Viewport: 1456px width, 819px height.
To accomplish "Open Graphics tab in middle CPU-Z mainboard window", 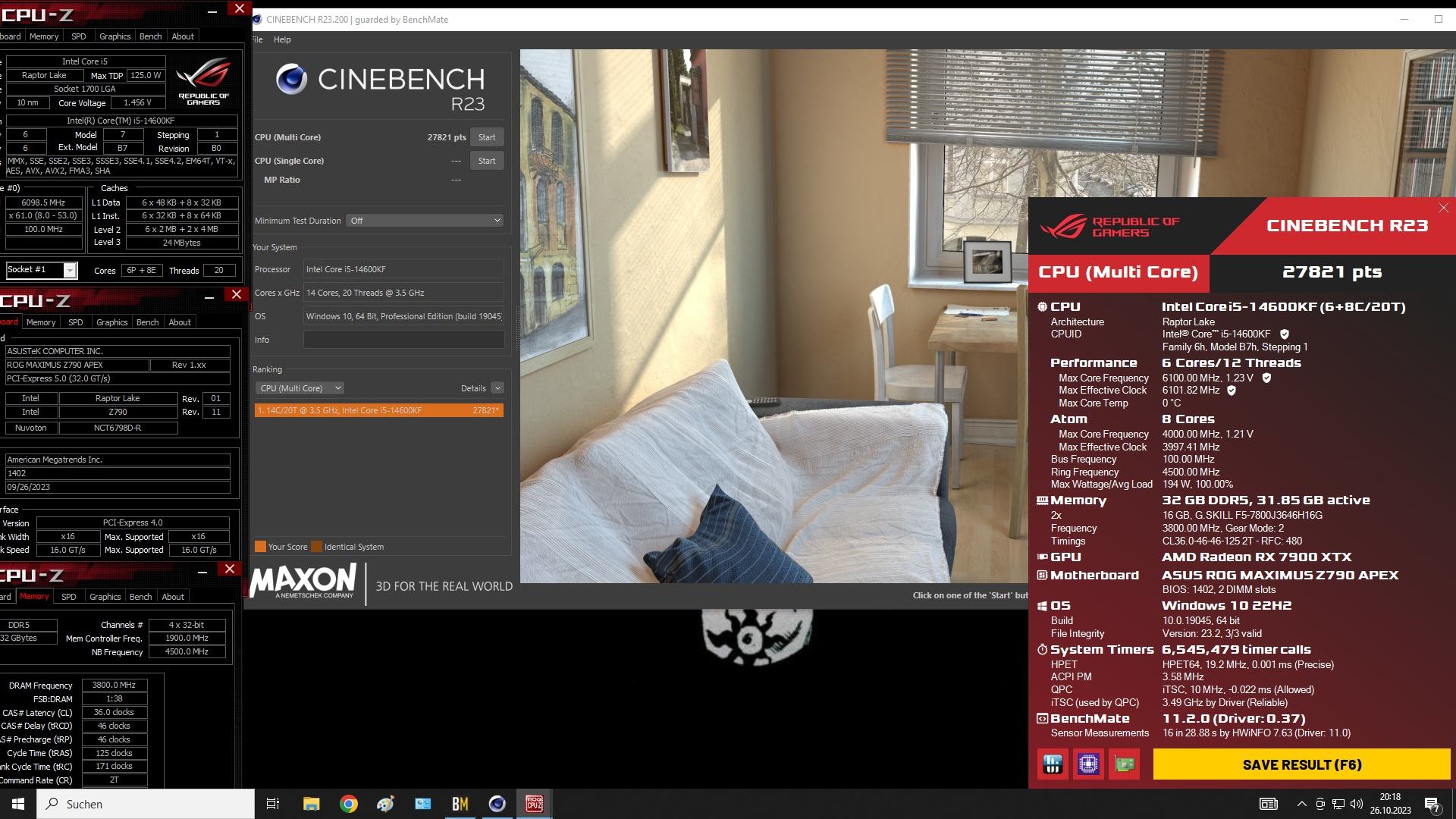I will 111,322.
